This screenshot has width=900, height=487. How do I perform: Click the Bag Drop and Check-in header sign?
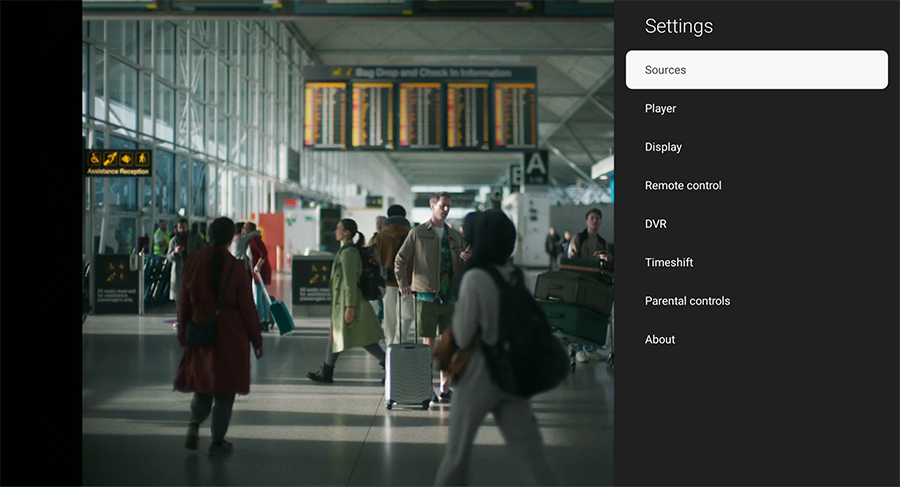420,73
